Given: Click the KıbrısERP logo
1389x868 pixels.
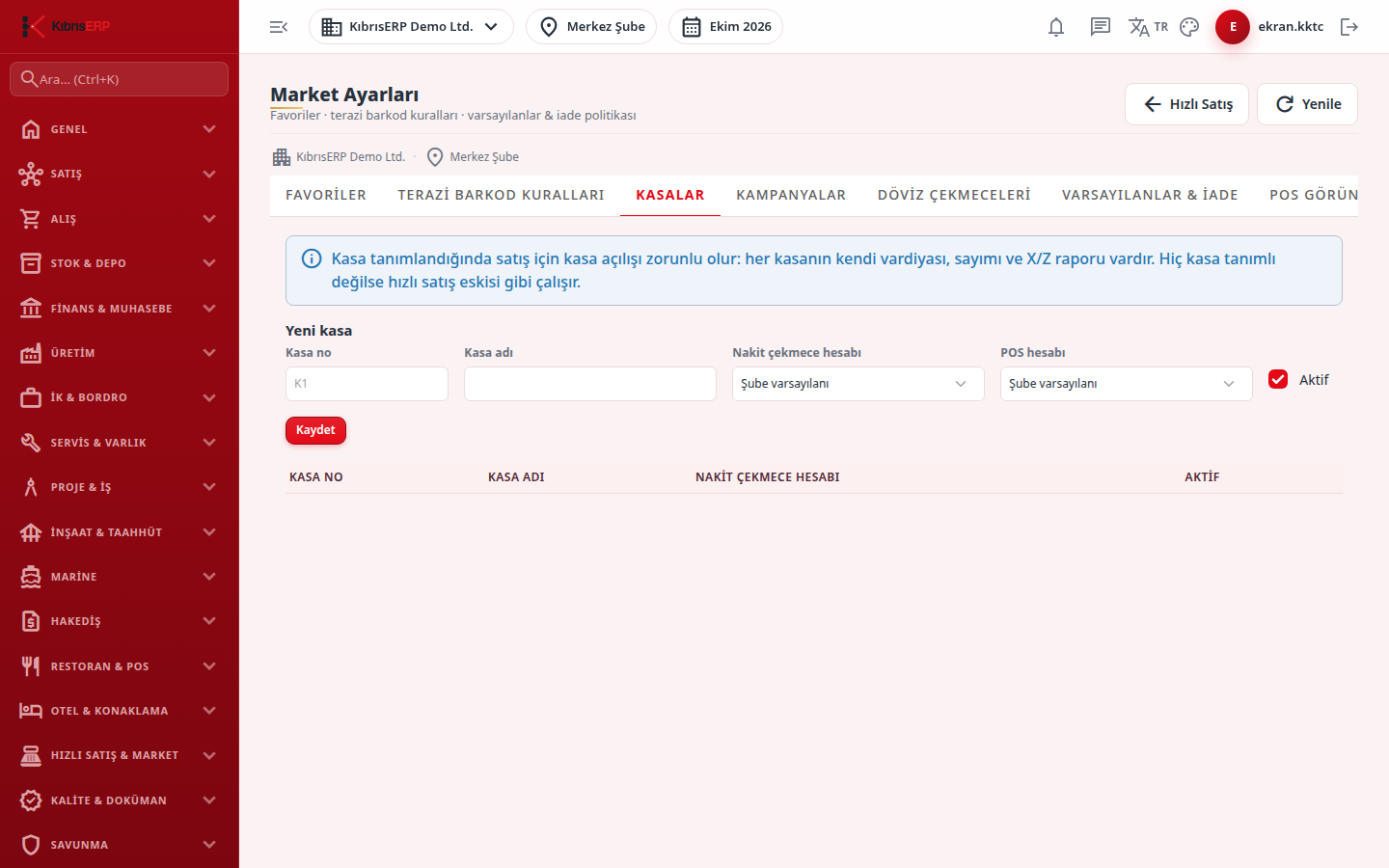Looking at the screenshot, I should point(68,26).
